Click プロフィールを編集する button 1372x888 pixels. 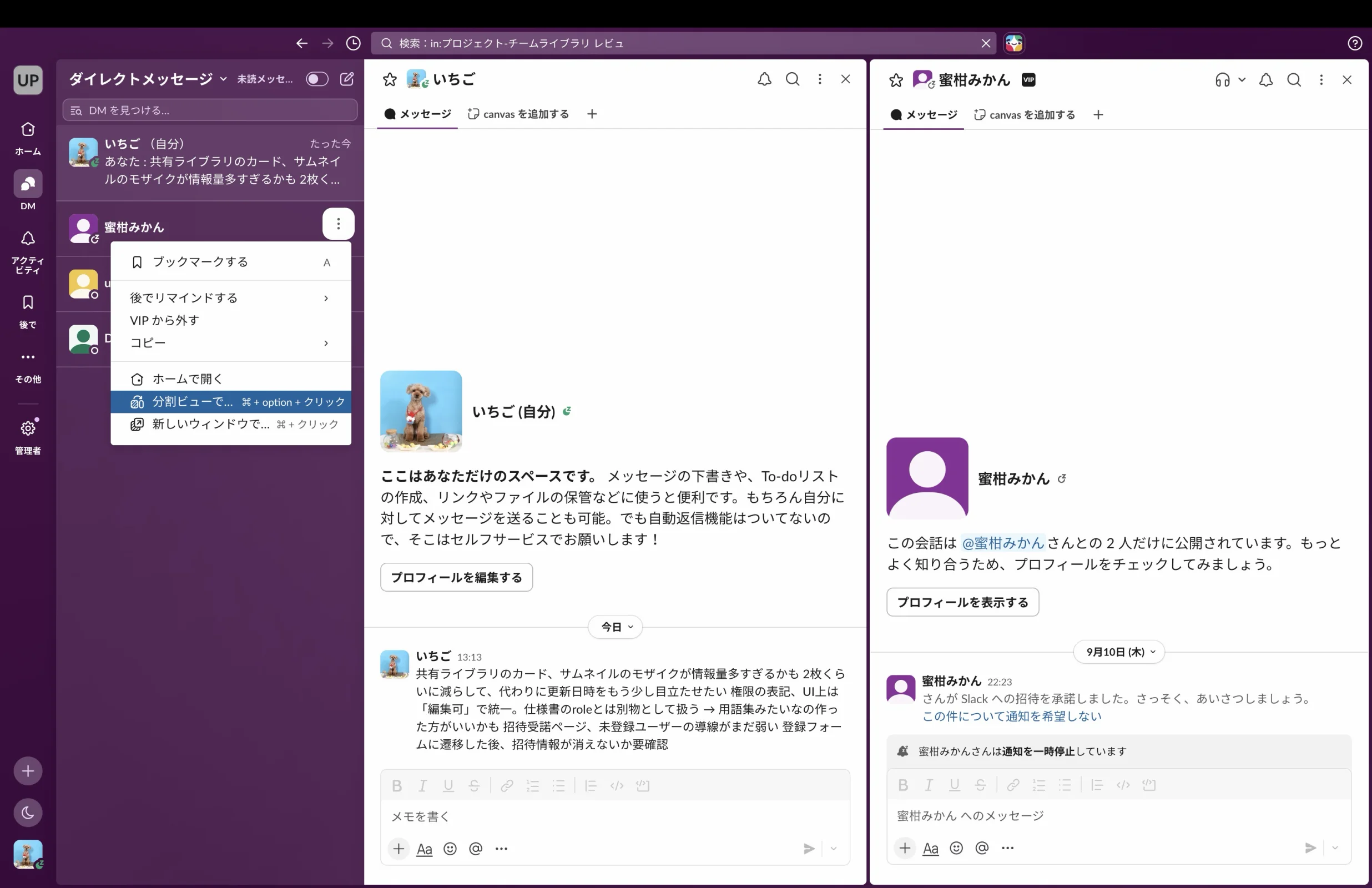pos(456,577)
